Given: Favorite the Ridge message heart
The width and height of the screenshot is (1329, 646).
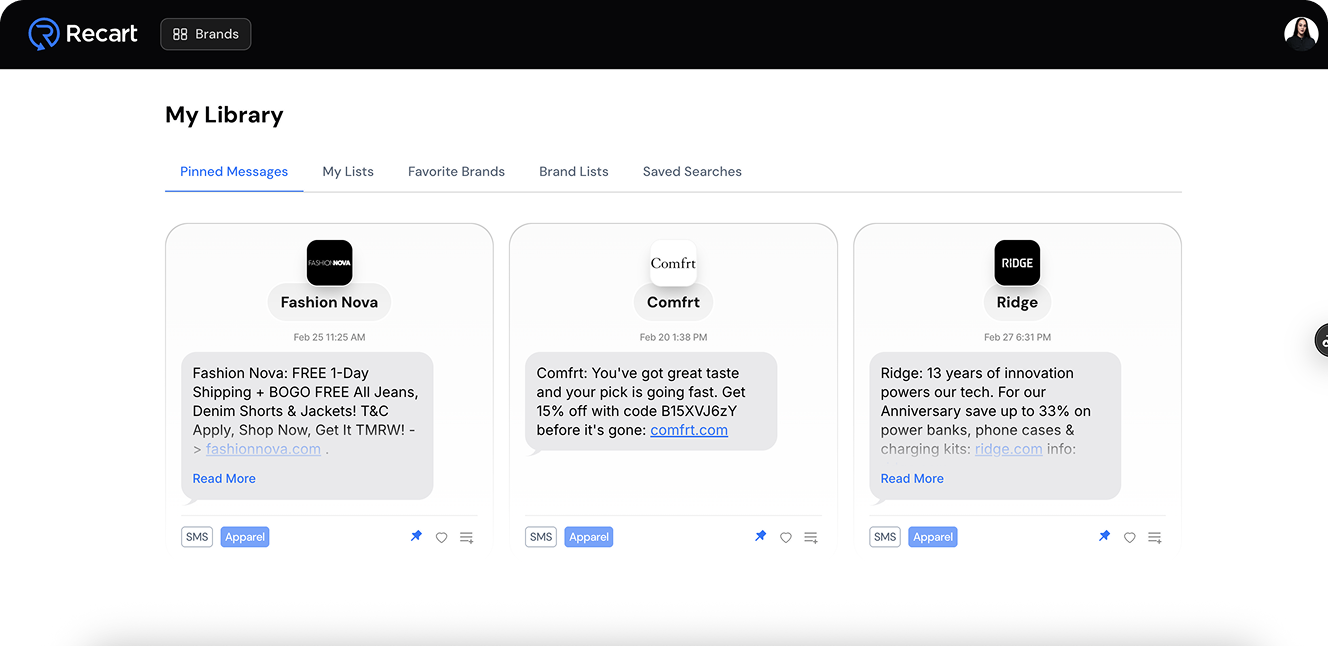Looking at the screenshot, I should pos(1129,538).
